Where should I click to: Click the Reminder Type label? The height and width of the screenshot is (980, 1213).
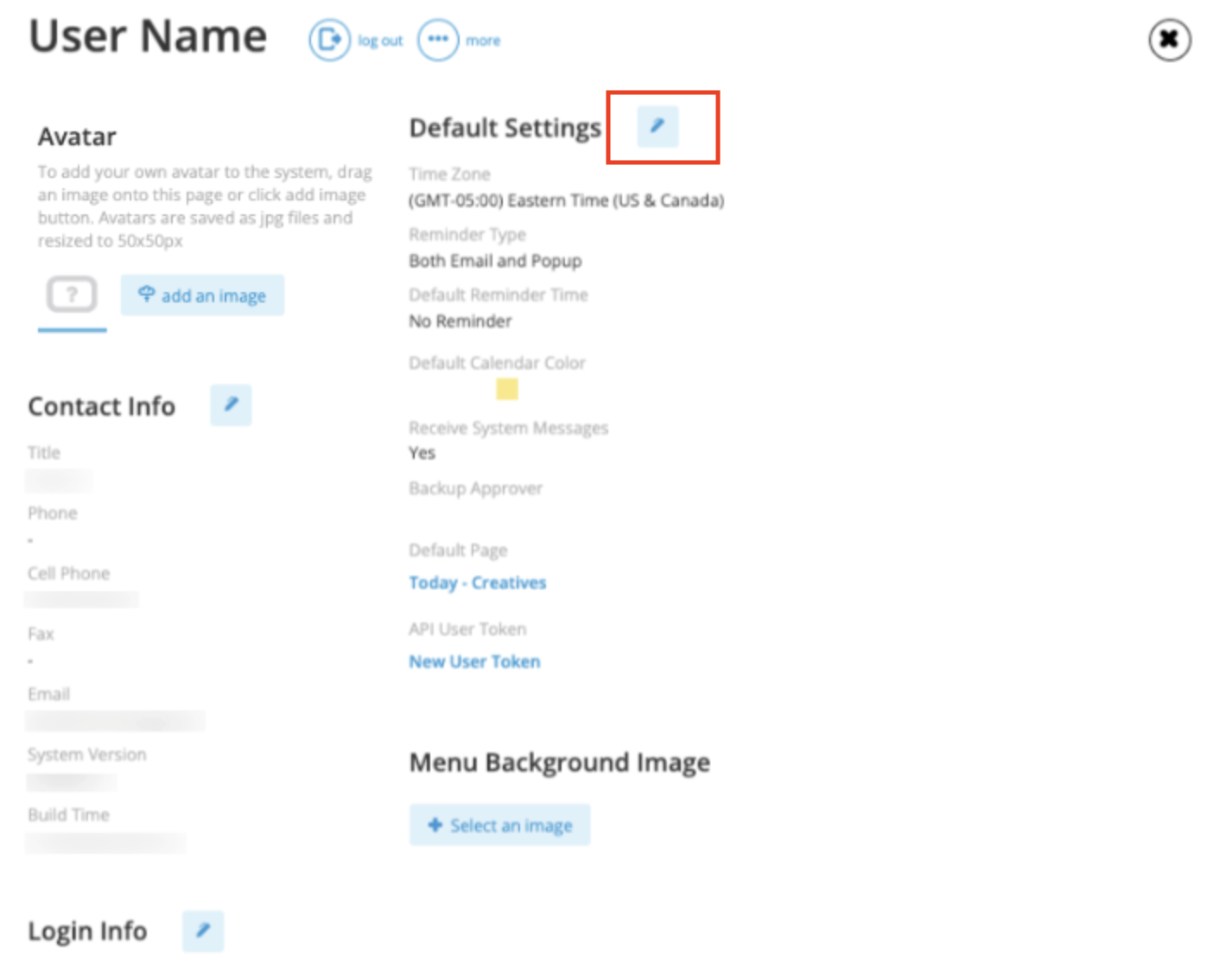tap(467, 235)
